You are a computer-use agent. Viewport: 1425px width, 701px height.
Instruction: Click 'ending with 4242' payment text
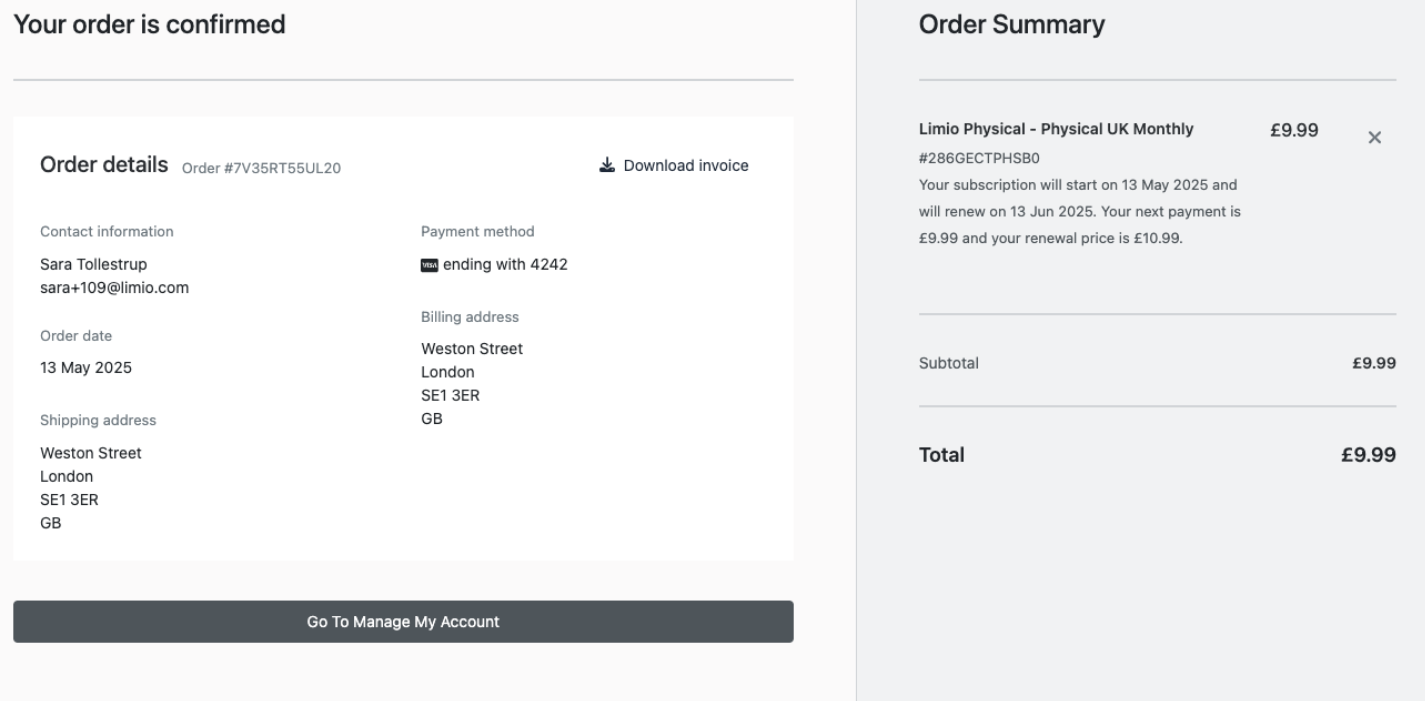(505, 265)
